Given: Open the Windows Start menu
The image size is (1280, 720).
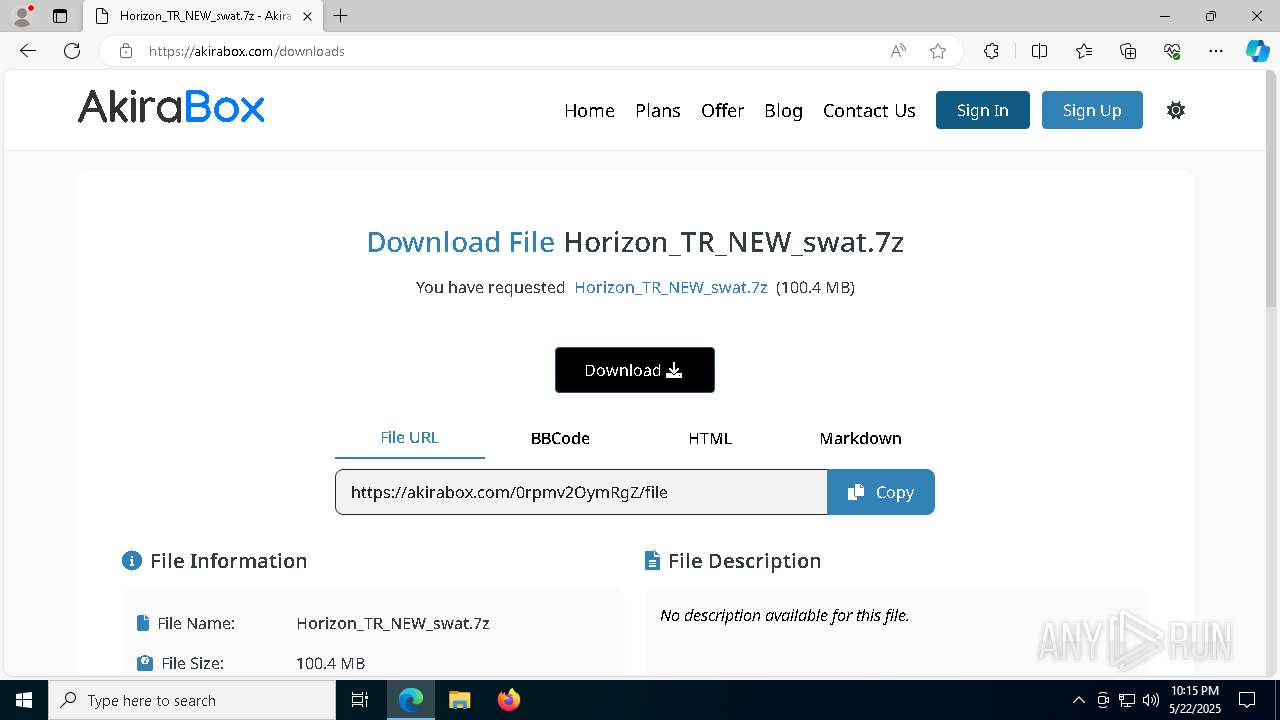Looking at the screenshot, I should pyautogui.click(x=24, y=700).
